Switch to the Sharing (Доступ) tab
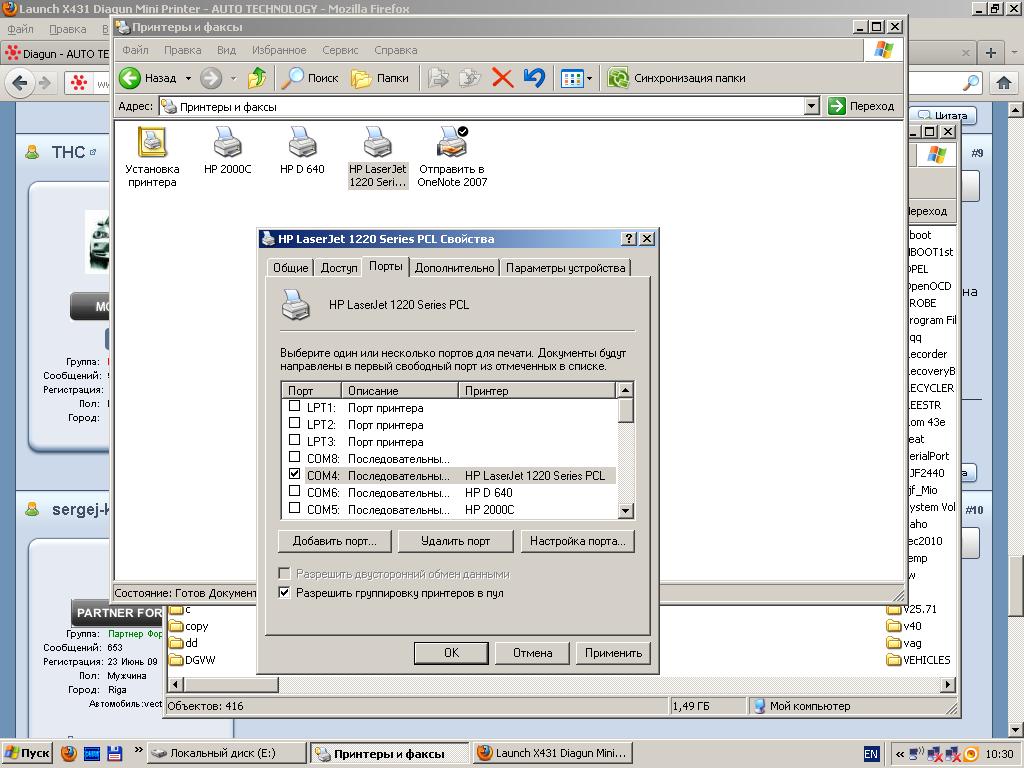This screenshot has width=1024, height=768. click(x=339, y=268)
